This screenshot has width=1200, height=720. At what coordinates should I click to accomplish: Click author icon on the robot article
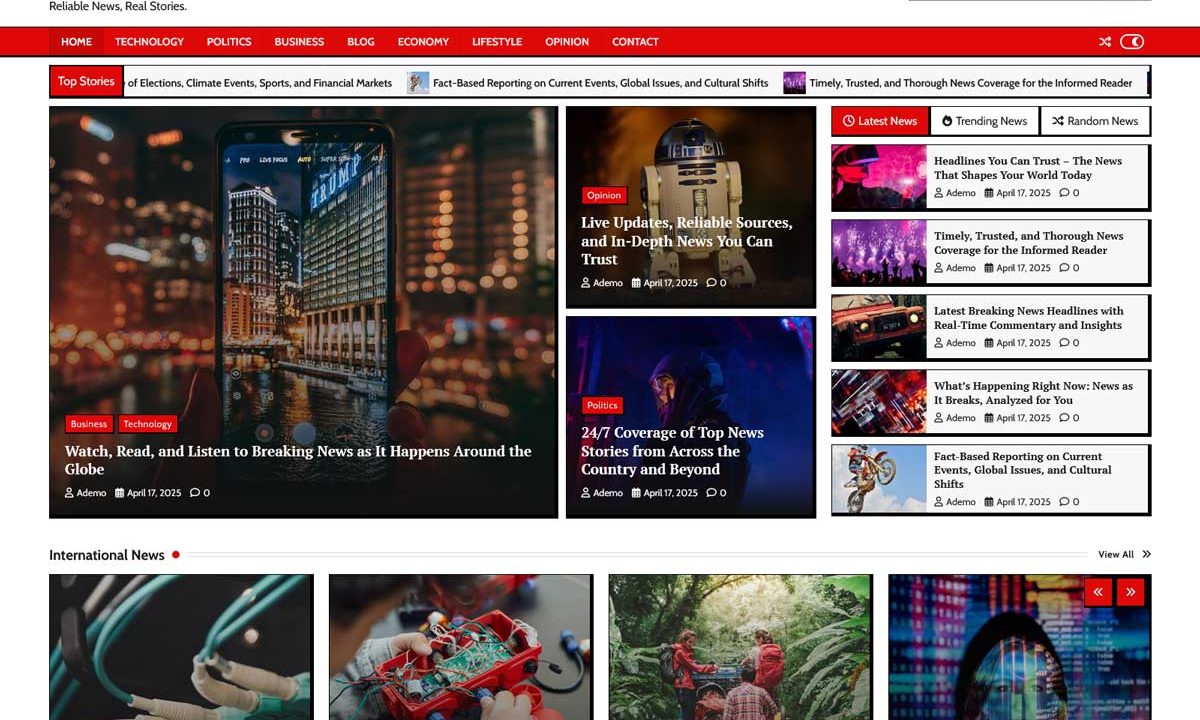586,283
